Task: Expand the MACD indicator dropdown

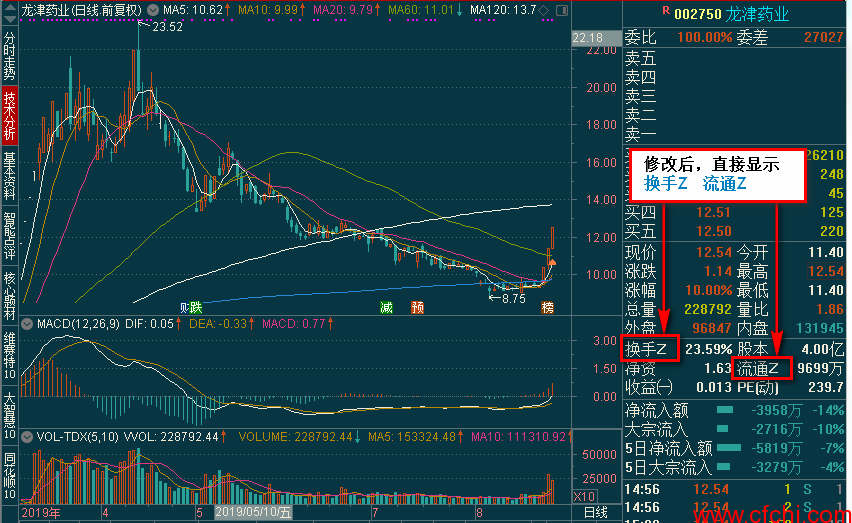Action: click(27, 324)
